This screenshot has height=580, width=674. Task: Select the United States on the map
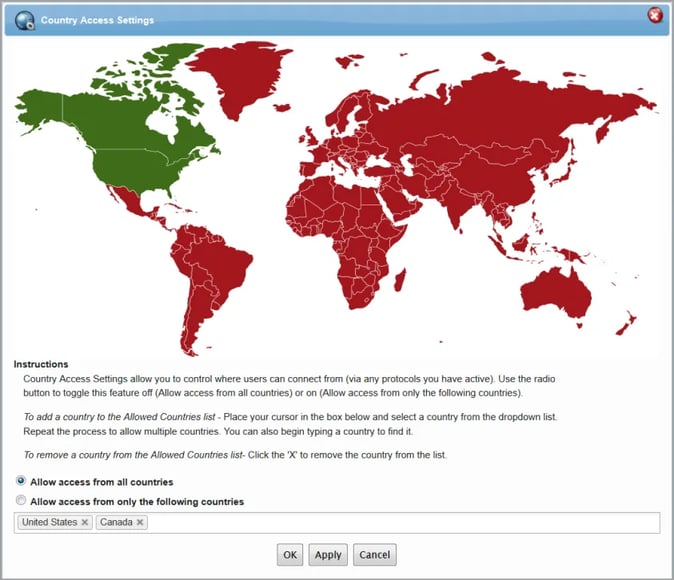click(x=135, y=158)
